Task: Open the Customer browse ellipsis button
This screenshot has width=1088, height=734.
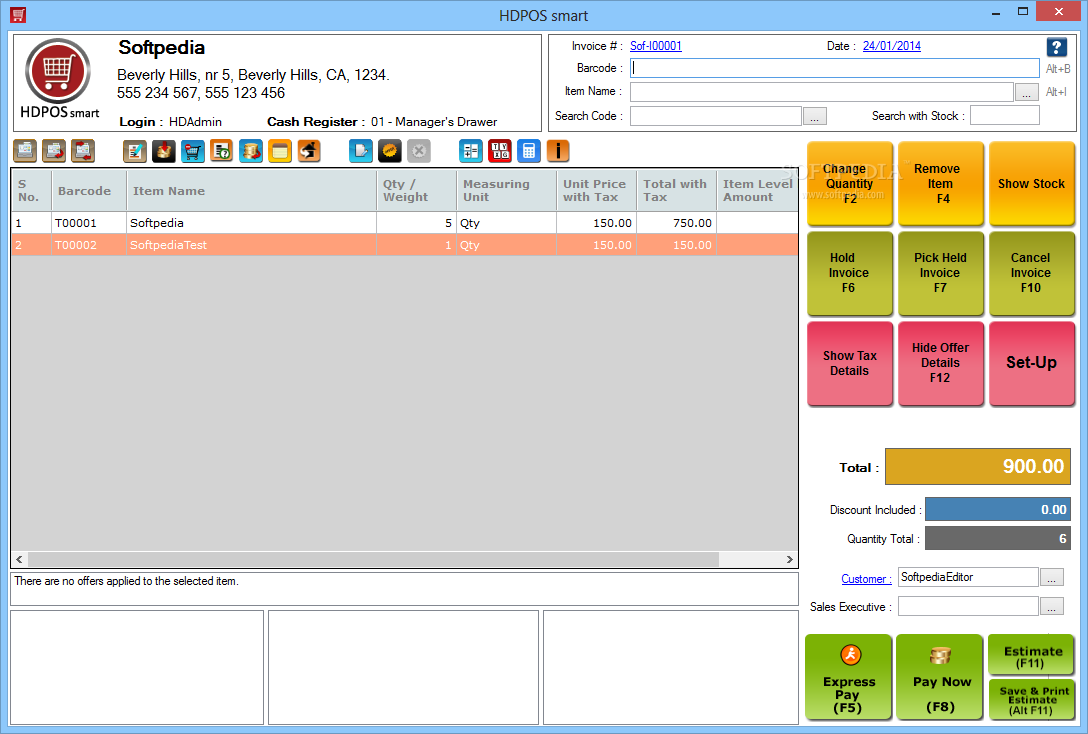Action: tap(1052, 578)
